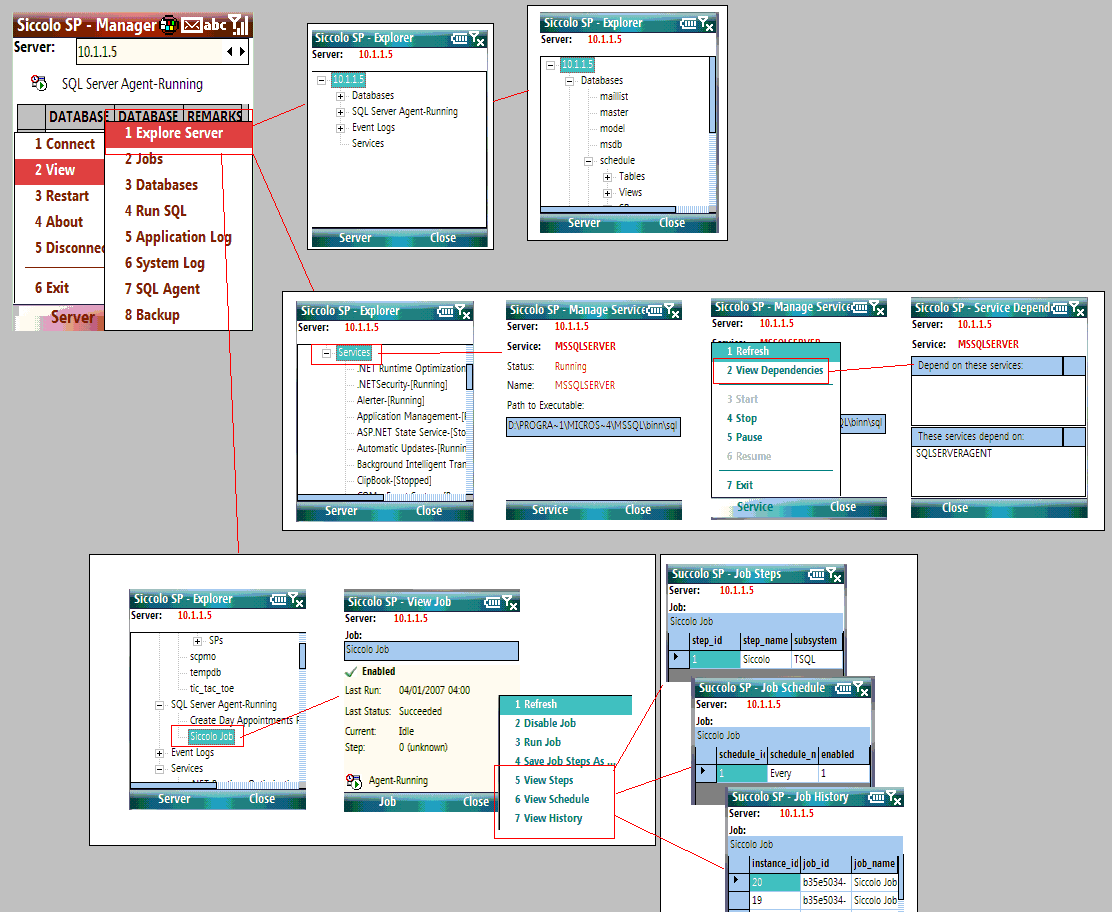Select master database in second Explorer tree
Viewport: 1112px width, 912px height.
coord(614,112)
